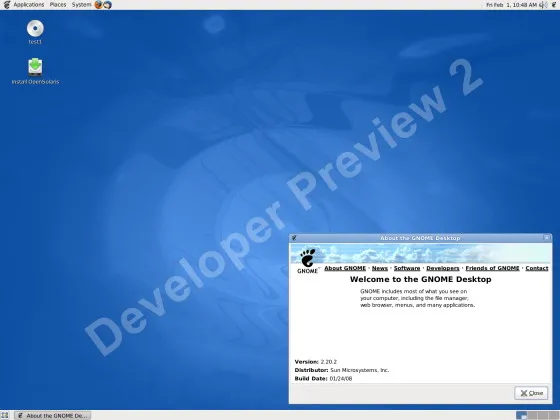Follow the Software link

(x=407, y=268)
